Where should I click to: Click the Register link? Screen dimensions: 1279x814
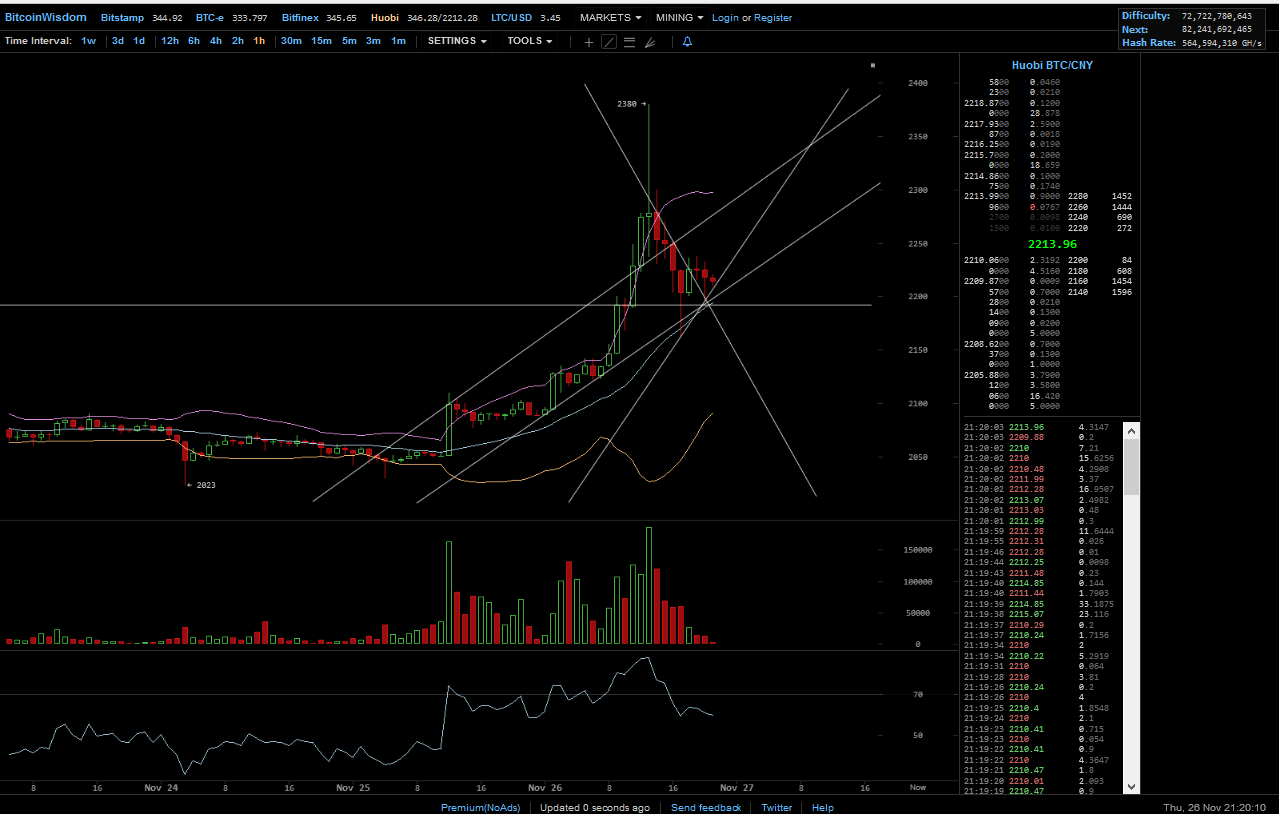click(x=773, y=18)
